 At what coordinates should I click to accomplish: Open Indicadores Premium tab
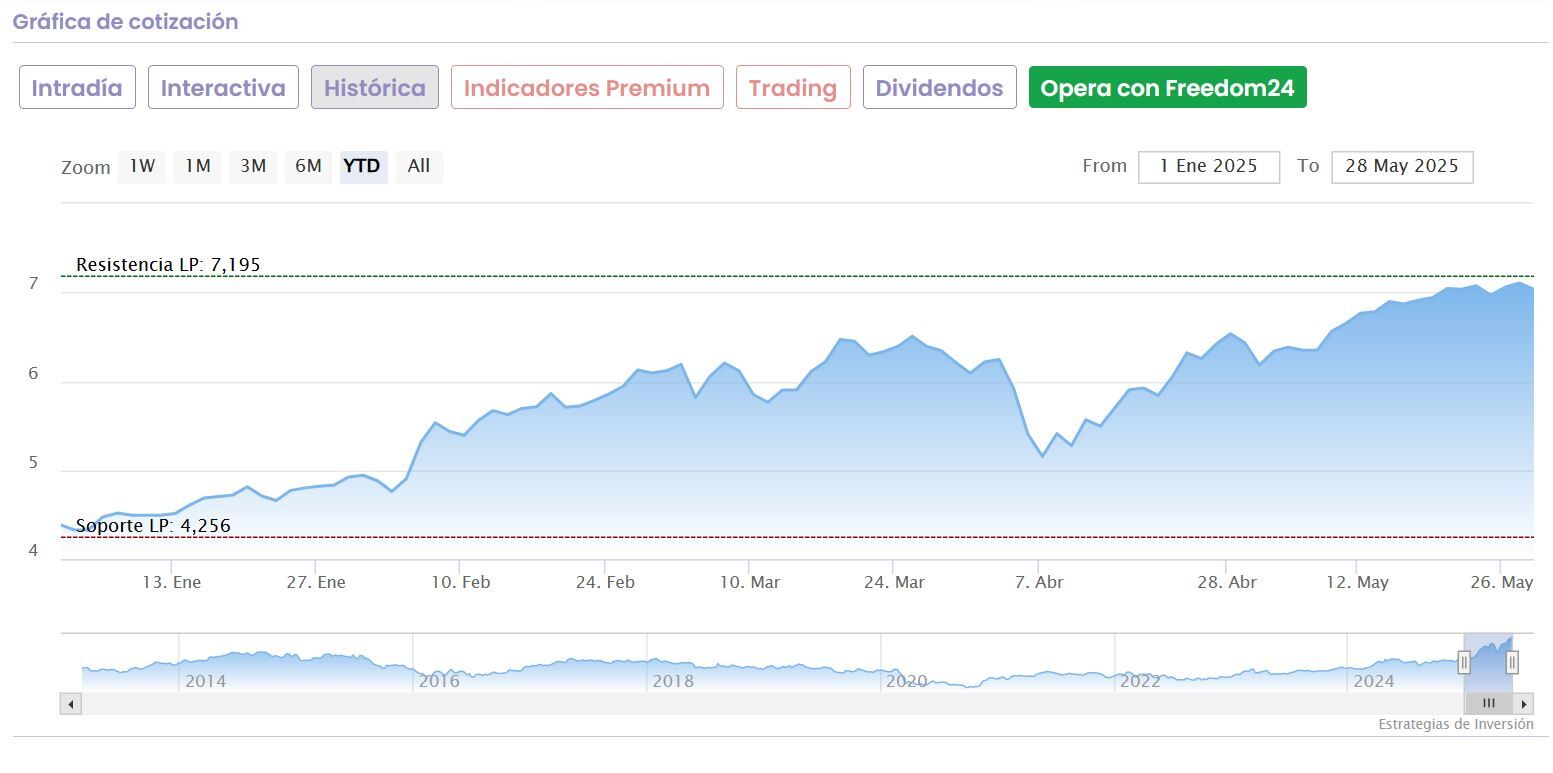(x=587, y=88)
